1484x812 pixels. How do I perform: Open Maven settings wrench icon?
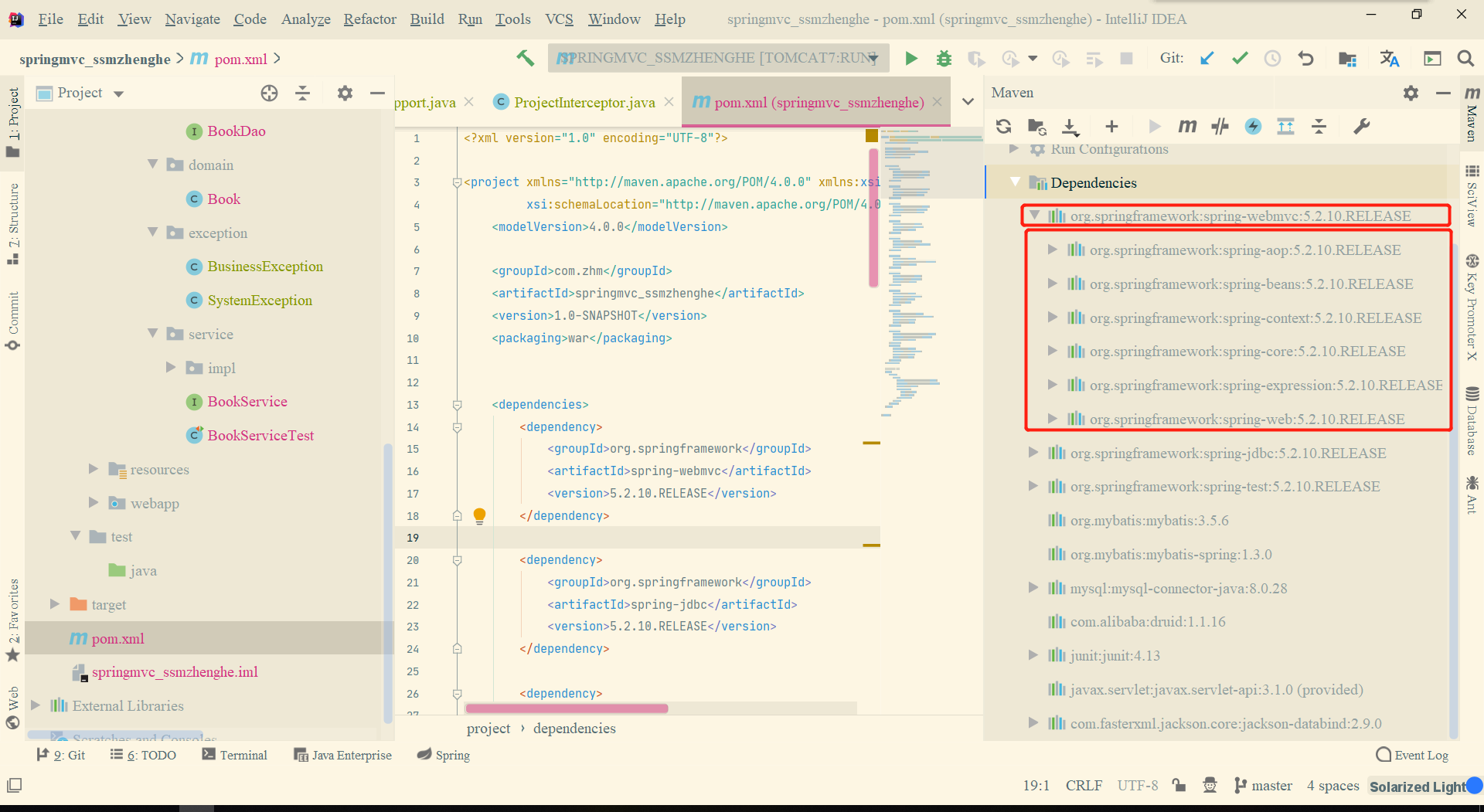click(1361, 127)
